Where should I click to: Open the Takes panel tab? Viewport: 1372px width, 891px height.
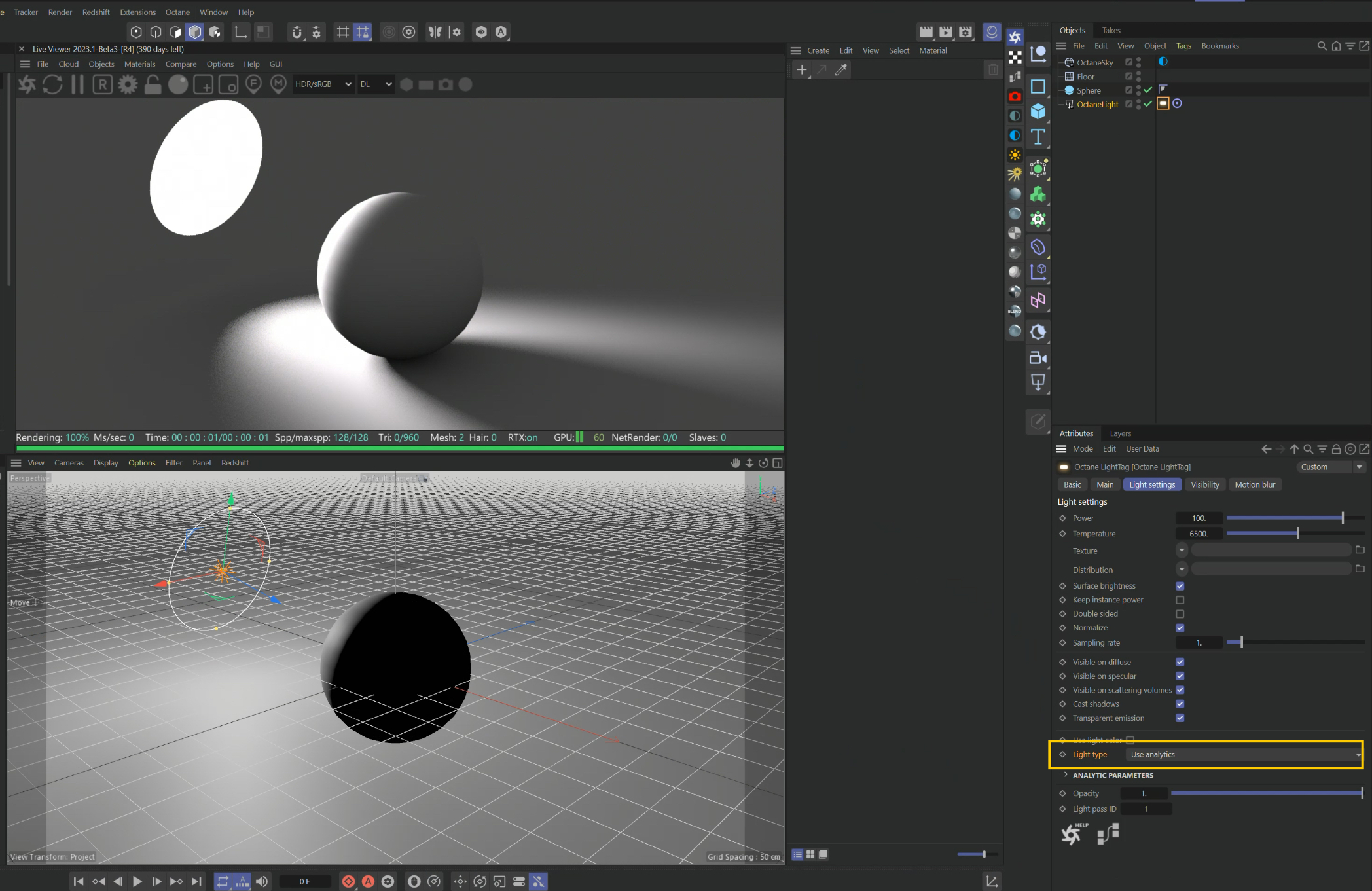point(1111,31)
